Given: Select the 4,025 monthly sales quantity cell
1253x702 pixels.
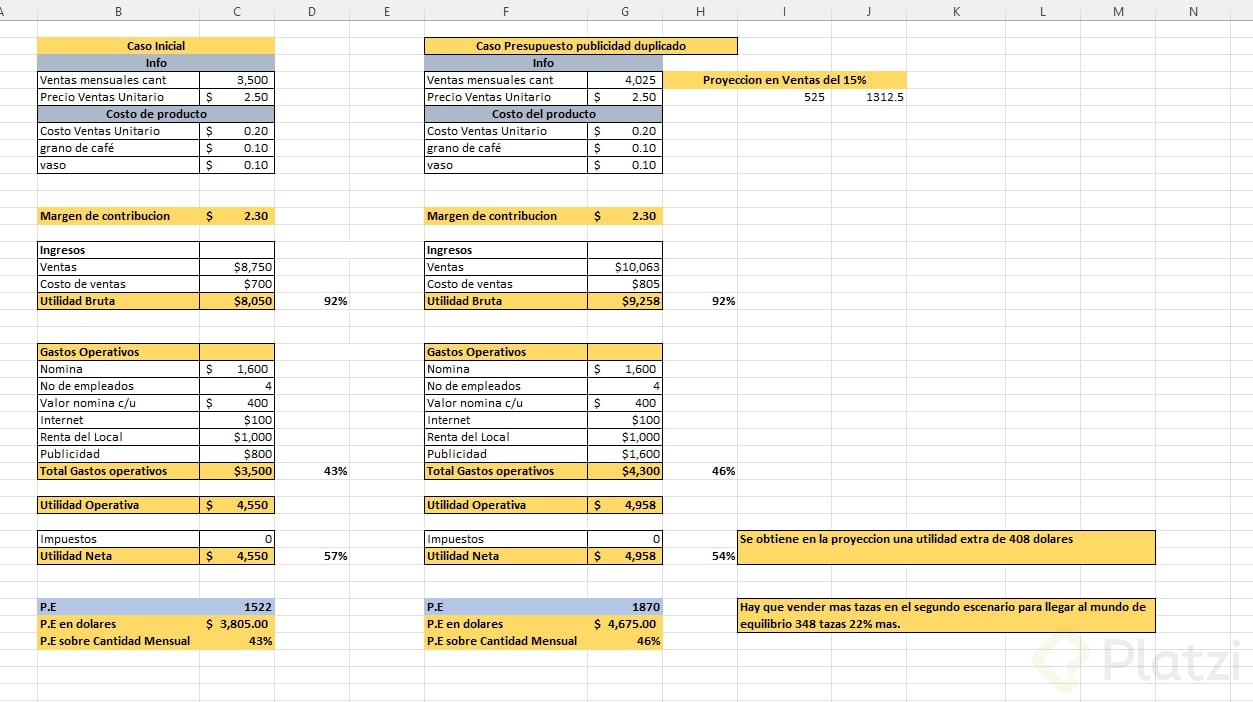Looking at the screenshot, I should click(625, 80).
